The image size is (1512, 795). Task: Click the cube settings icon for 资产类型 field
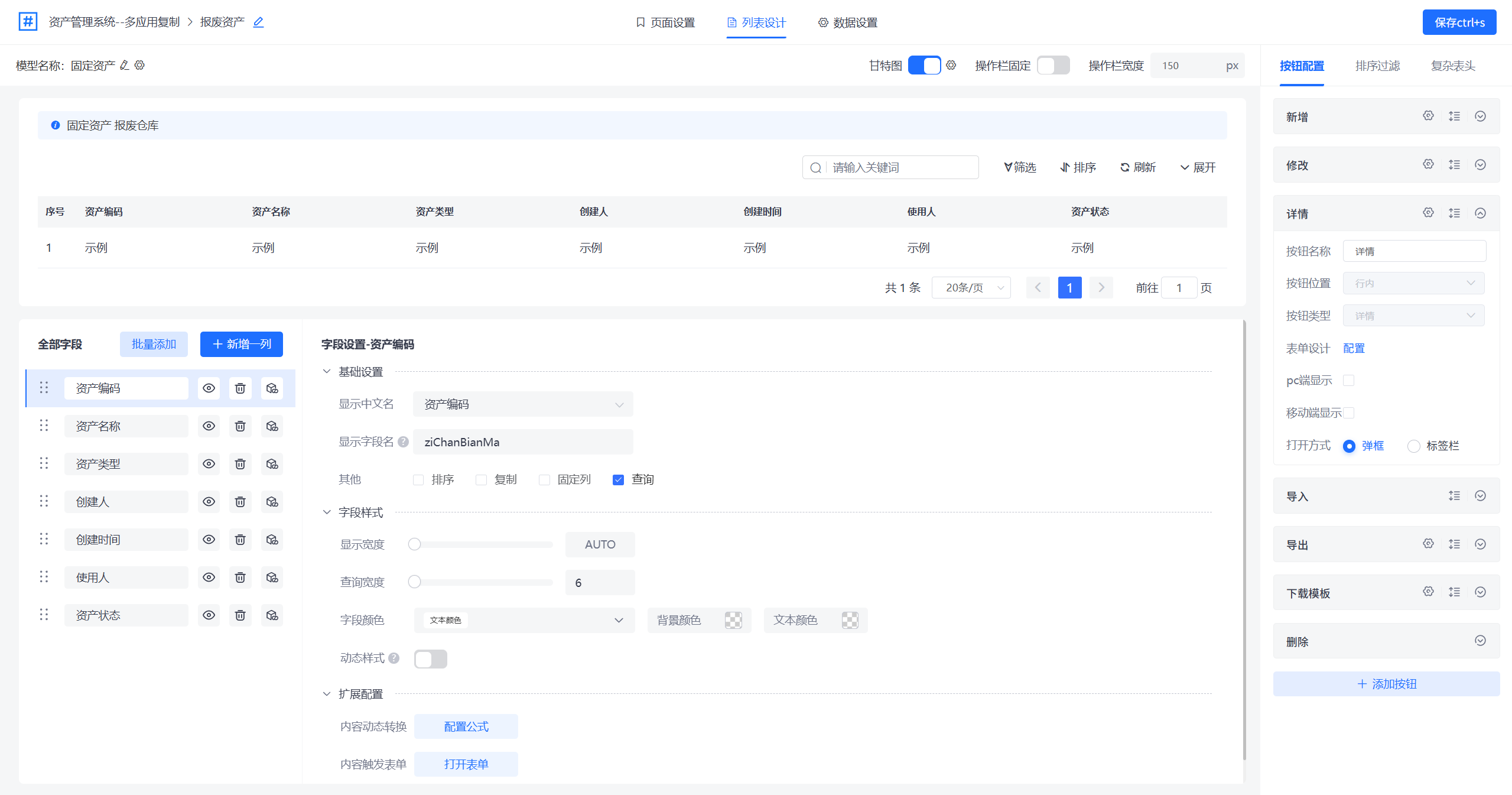[272, 464]
